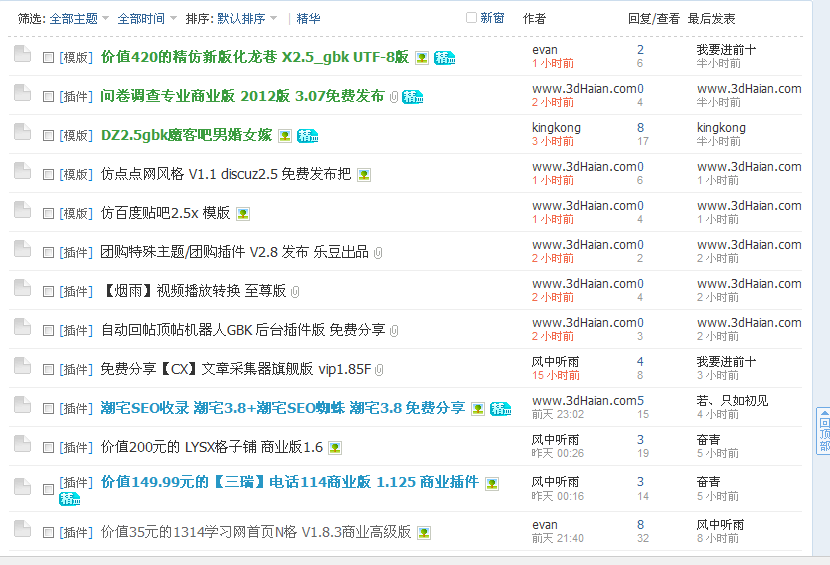Select the checkbox of DZ2.5gbk魔客吧男婚女嫁 thread
The width and height of the screenshot is (830, 565).
click(x=48, y=136)
